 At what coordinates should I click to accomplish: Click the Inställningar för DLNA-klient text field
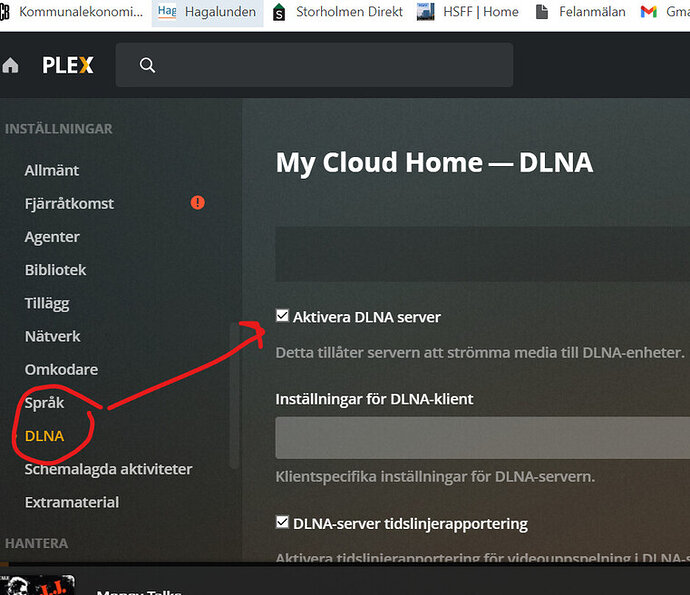tap(482, 438)
